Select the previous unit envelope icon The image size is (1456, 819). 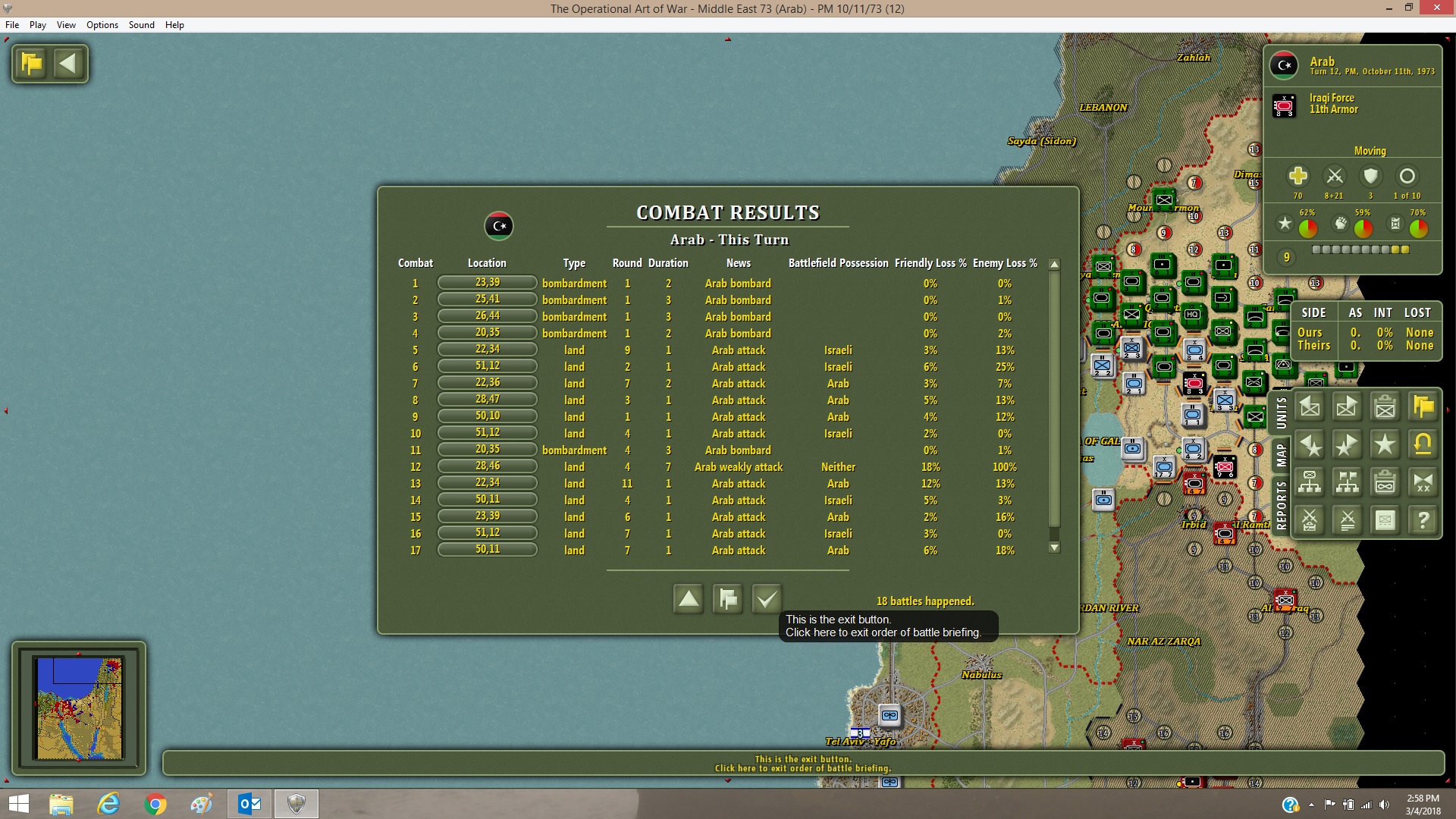[1310, 407]
